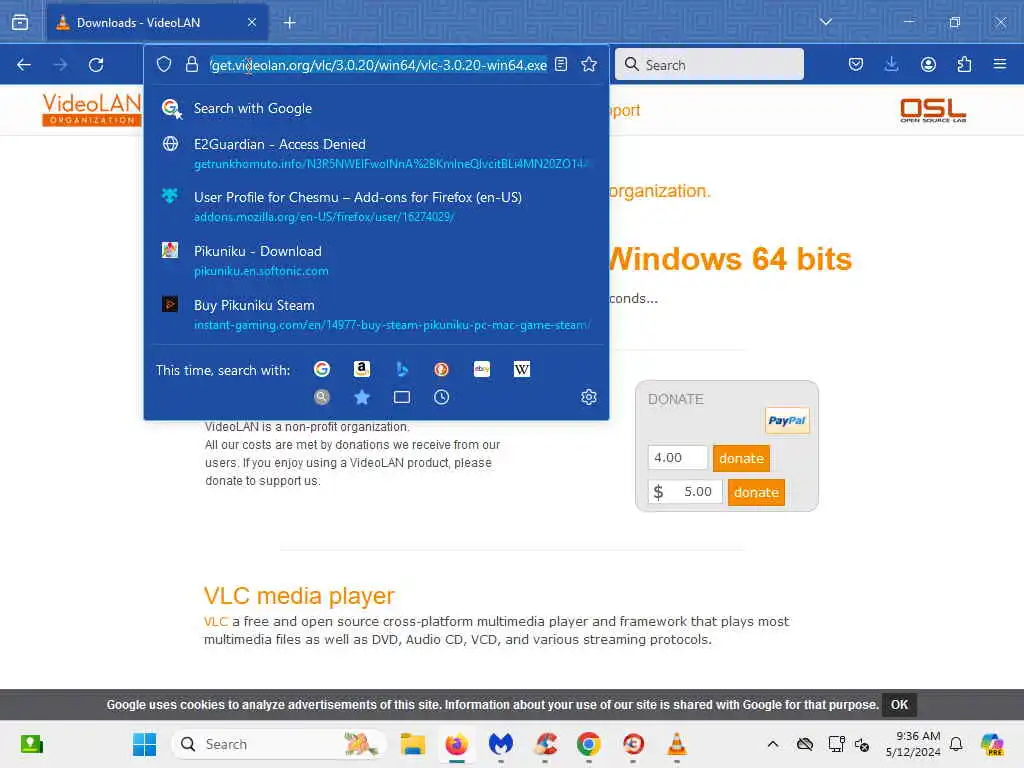1024x768 pixels.
Task: Open the notifications bell
Action: [x=956, y=744]
